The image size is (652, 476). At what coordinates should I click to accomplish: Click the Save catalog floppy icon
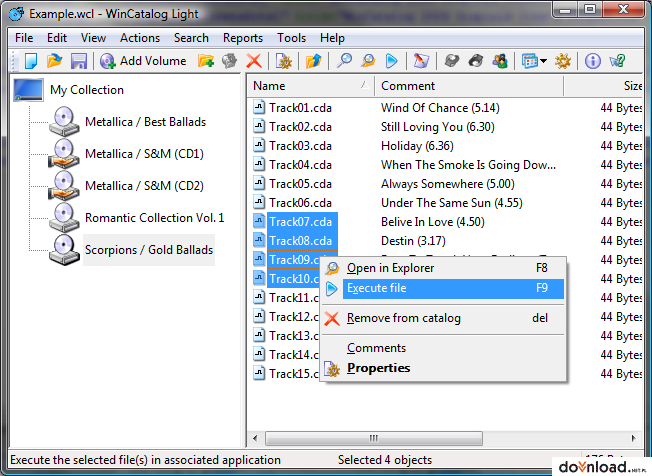[x=79, y=61]
